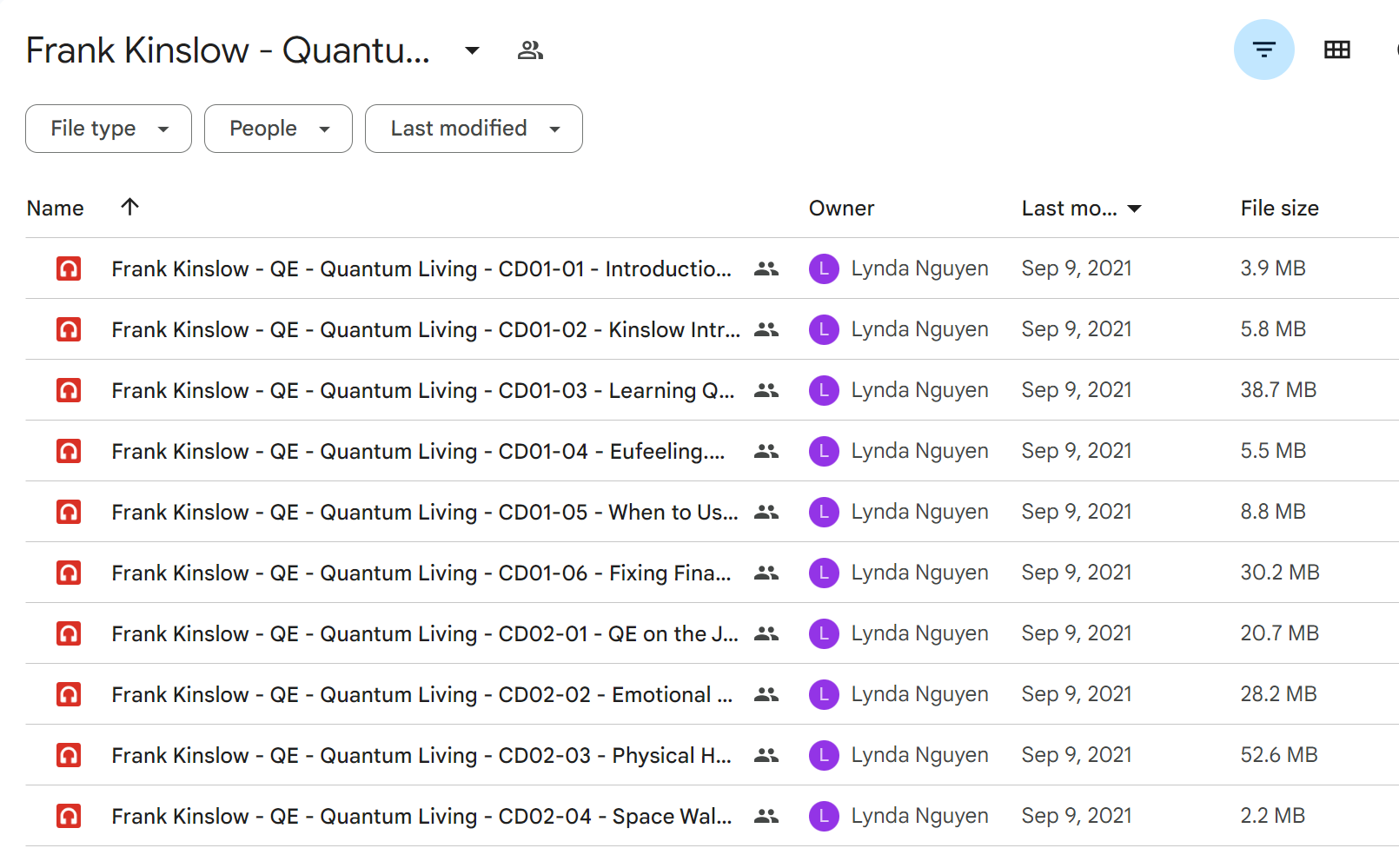Click the 2.2 MB file size
The width and height of the screenshot is (1399, 868).
pos(1273,816)
